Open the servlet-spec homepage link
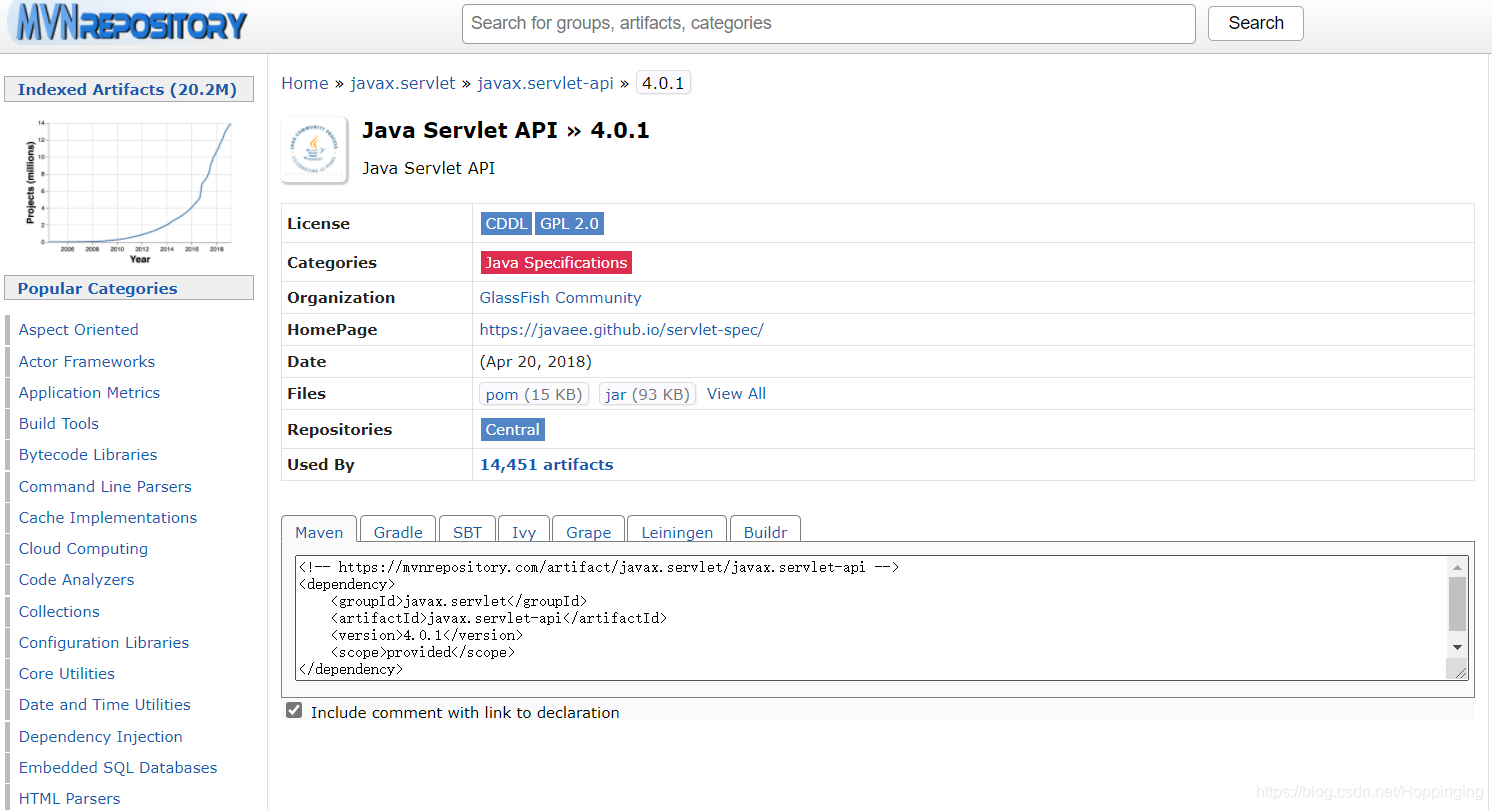Screen dimensions: 1492x810 coord(621,330)
